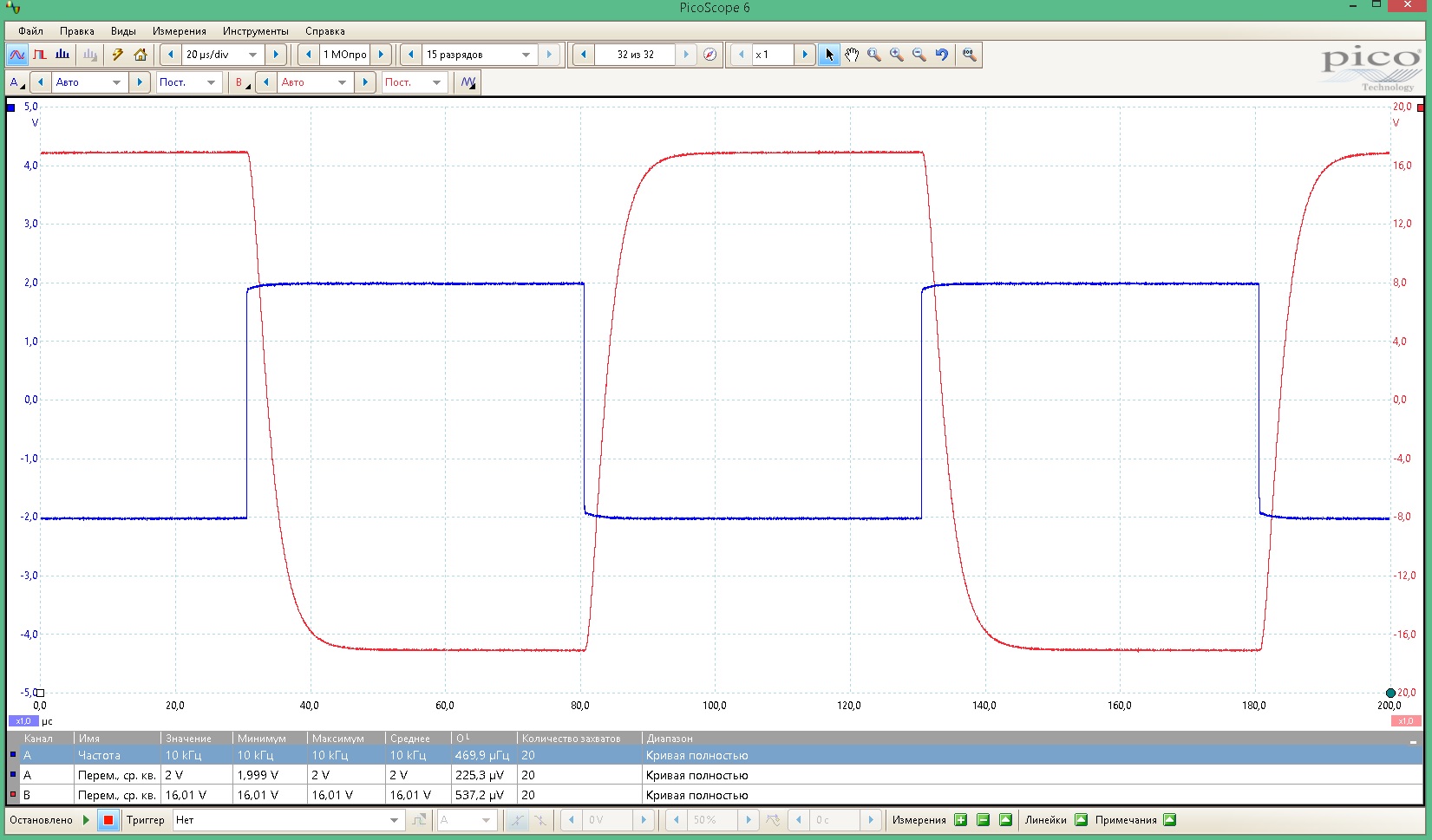Image resolution: width=1432 pixels, height=840 pixels.
Task: Open the Измерения menu
Action: click(x=180, y=31)
